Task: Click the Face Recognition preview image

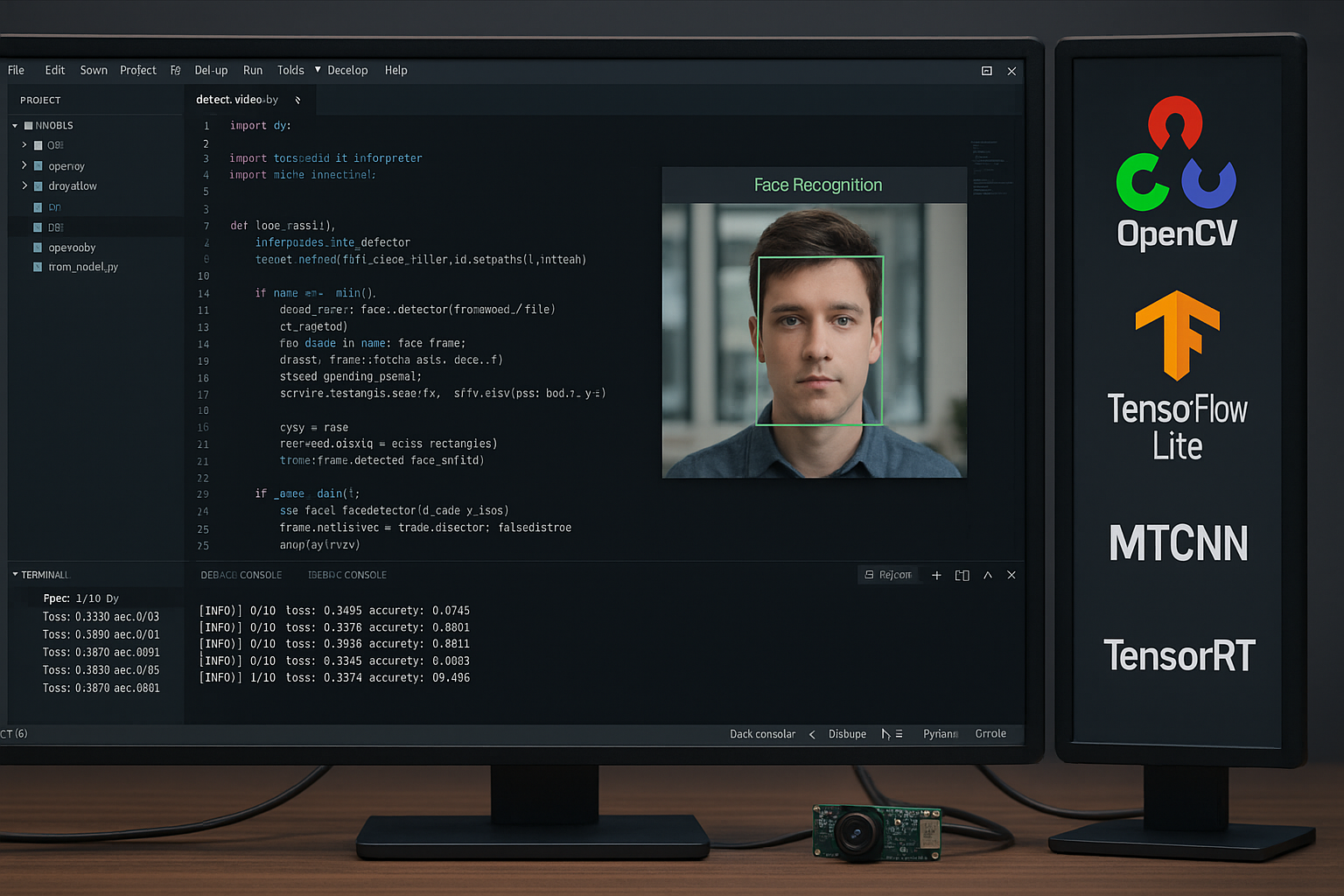Action: pyautogui.click(x=814, y=339)
